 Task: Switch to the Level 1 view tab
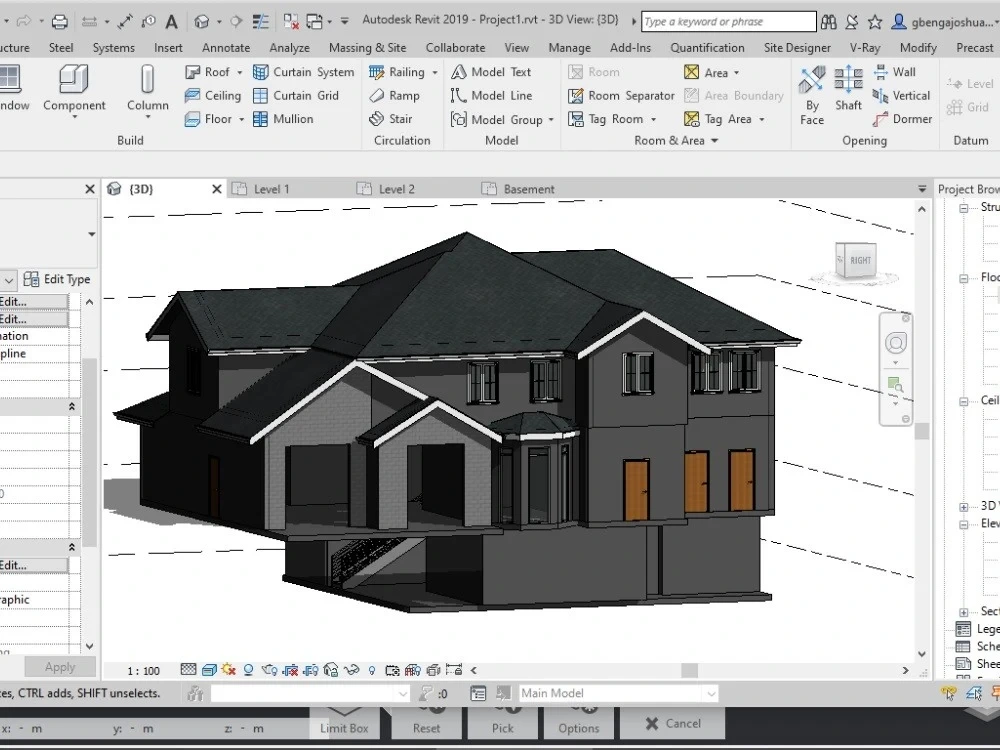coord(270,188)
